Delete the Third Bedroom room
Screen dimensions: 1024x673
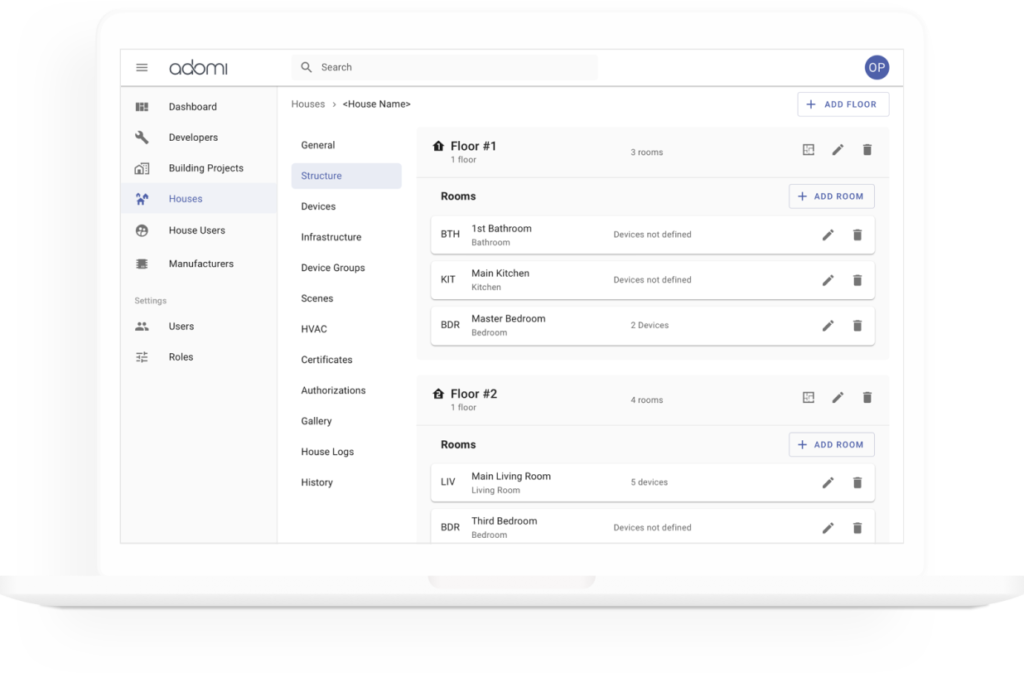pyautogui.click(x=857, y=527)
